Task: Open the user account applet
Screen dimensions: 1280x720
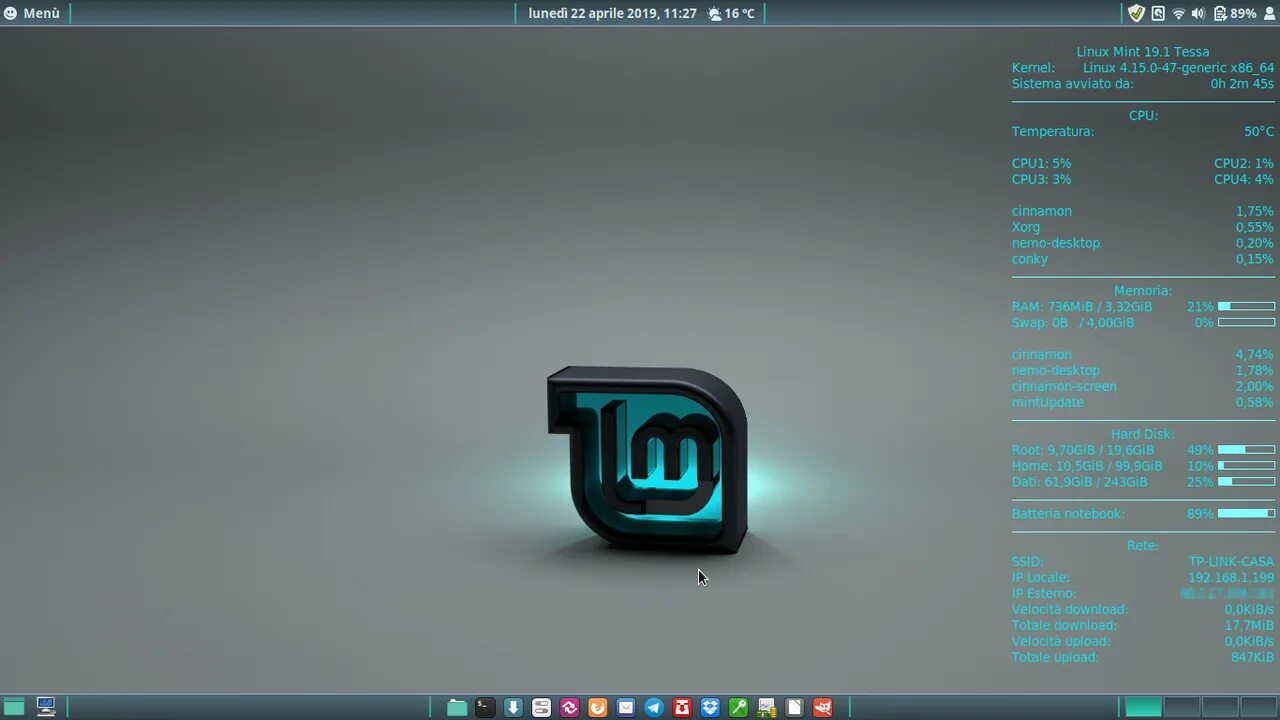Action: click(1270, 13)
